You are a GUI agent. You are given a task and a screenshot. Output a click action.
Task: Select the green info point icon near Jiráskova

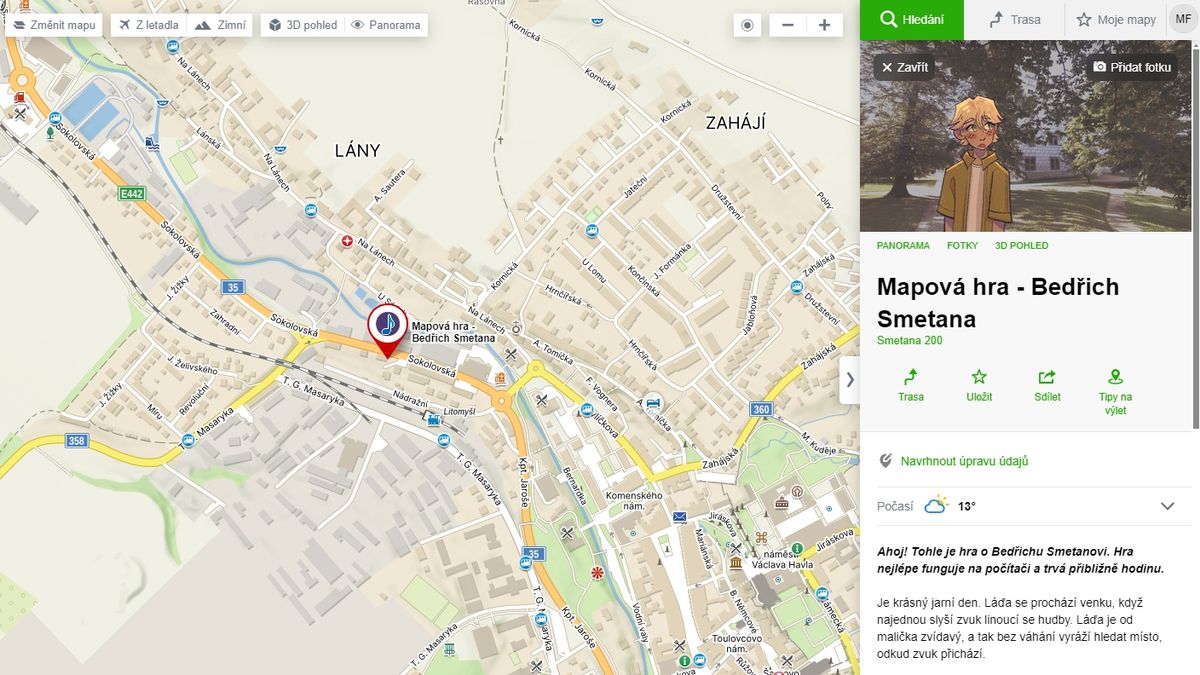[797, 549]
